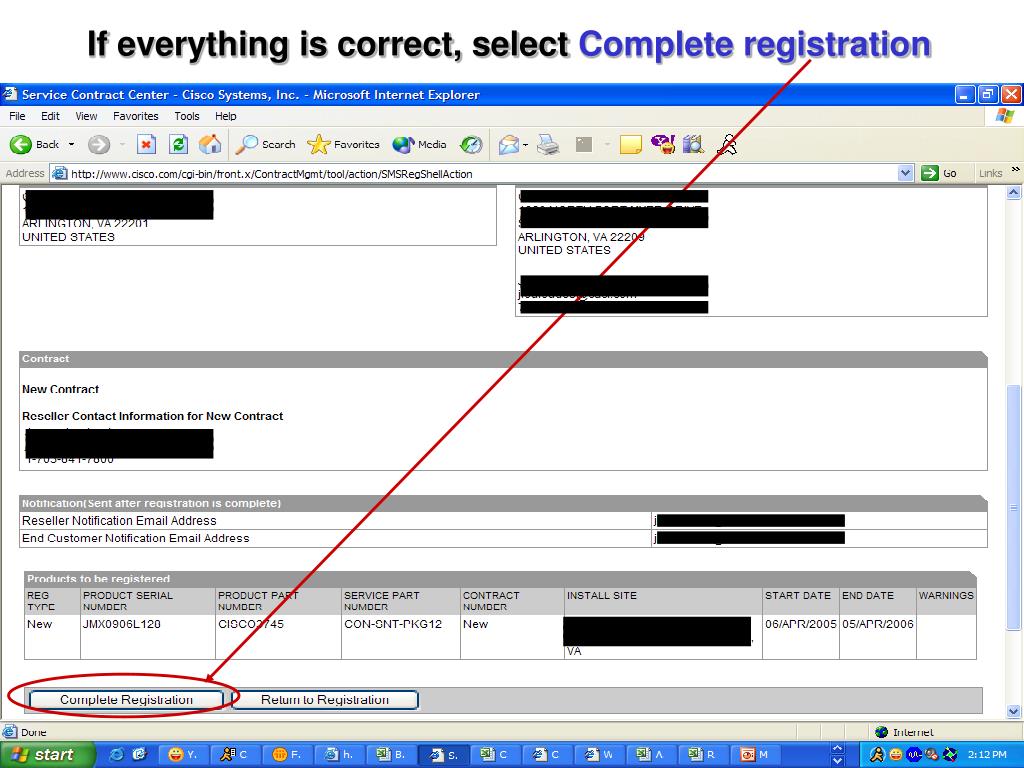
Task: Click the system tray clock 2:12 PM
Action: [987, 755]
